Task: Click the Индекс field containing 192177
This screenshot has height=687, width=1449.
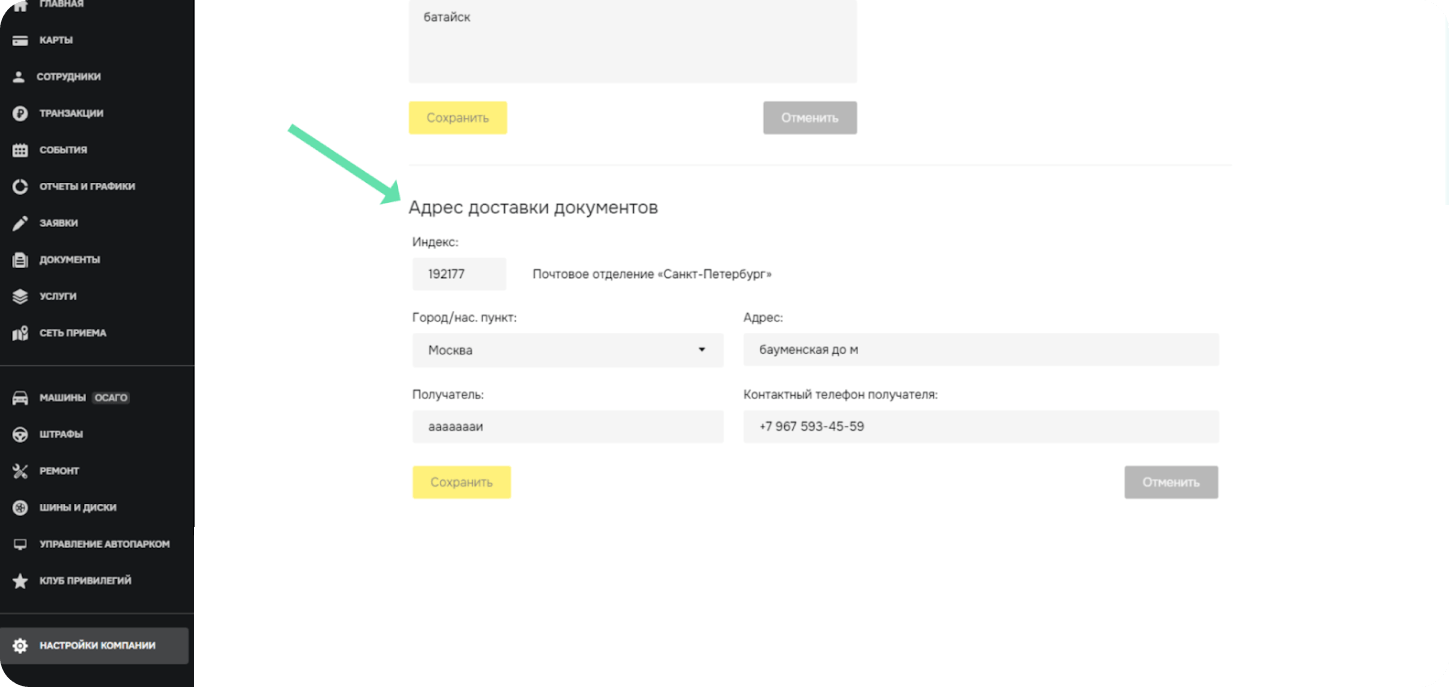Action: click(x=459, y=274)
